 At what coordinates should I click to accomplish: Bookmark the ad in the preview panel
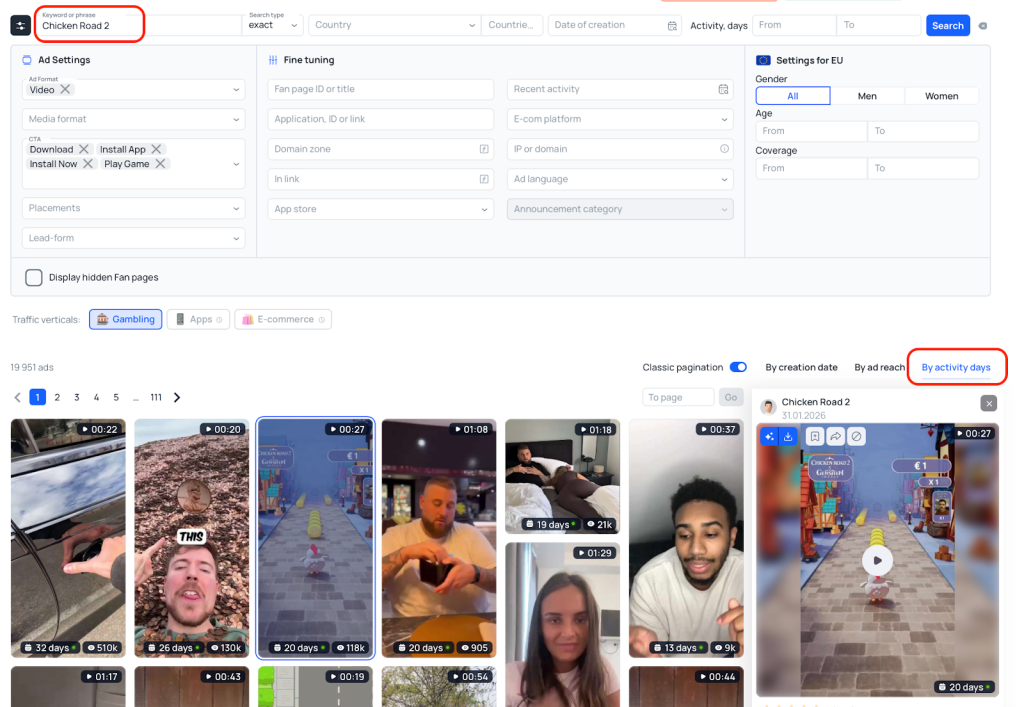816,436
